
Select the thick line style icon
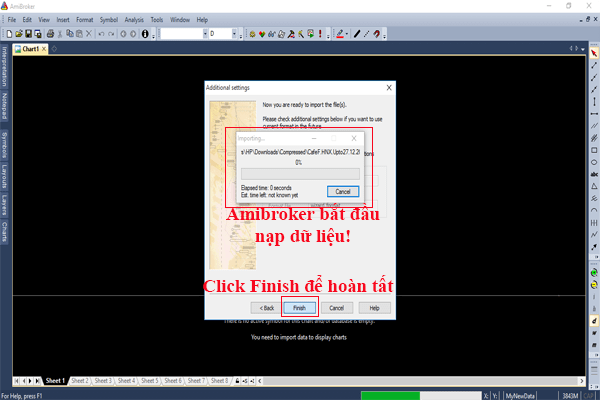click(x=357, y=34)
